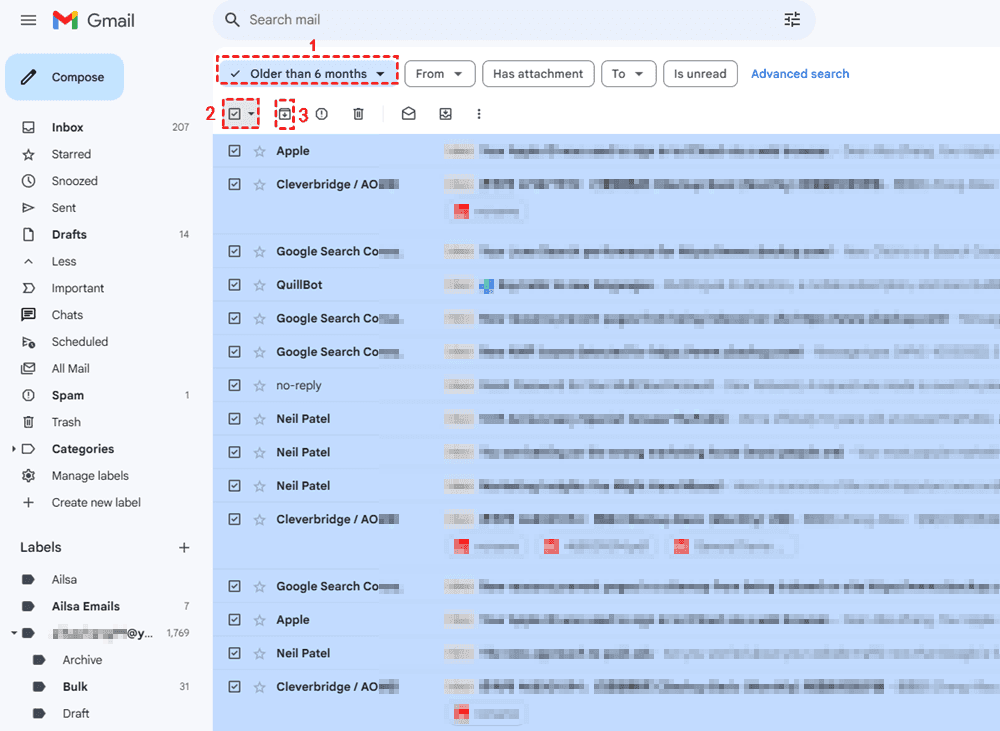
Task: Toggle the Has attachment filter
Action: click(538, 74)
